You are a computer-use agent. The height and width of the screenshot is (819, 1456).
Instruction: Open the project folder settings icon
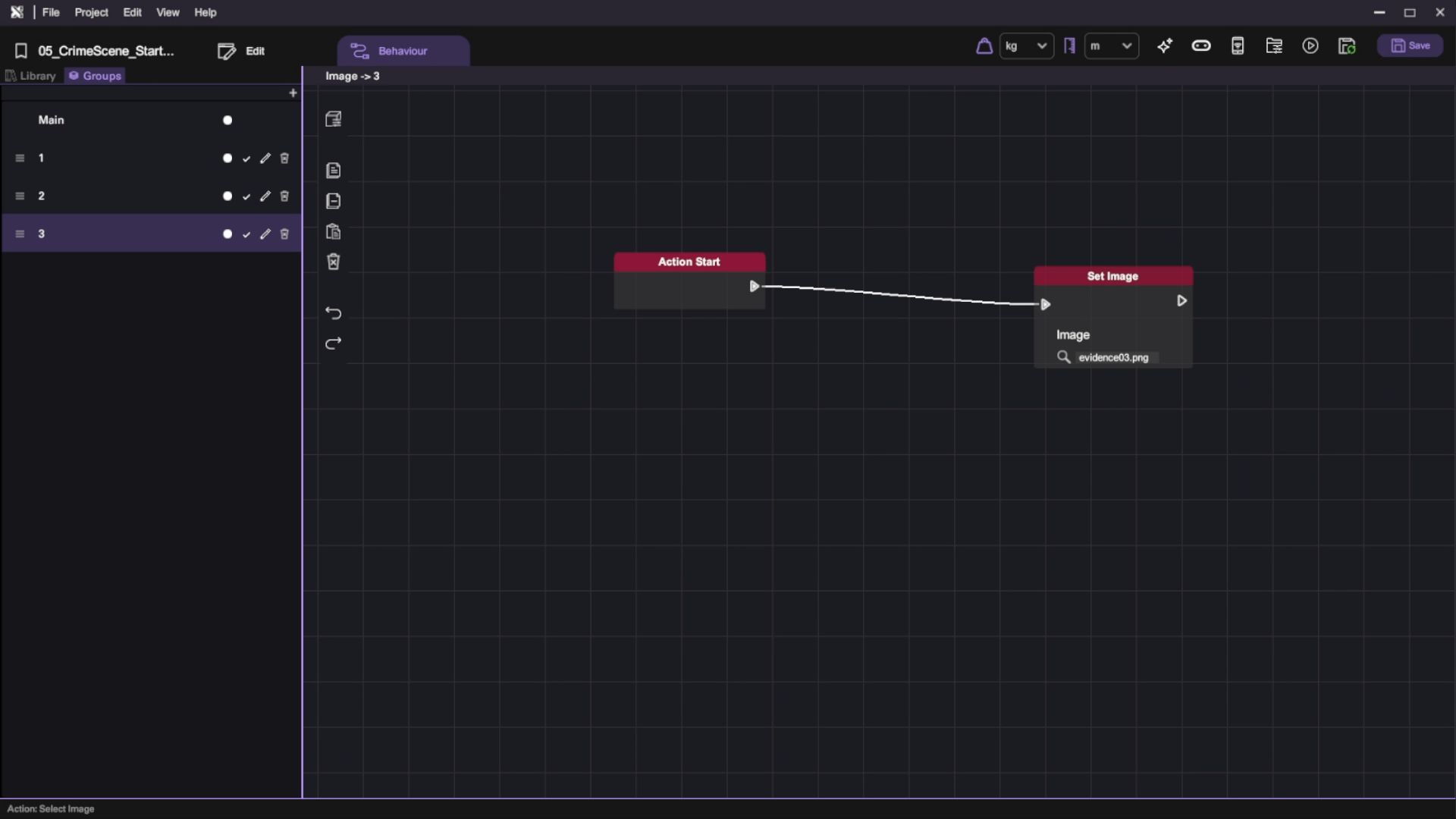tap(1274, 46)
